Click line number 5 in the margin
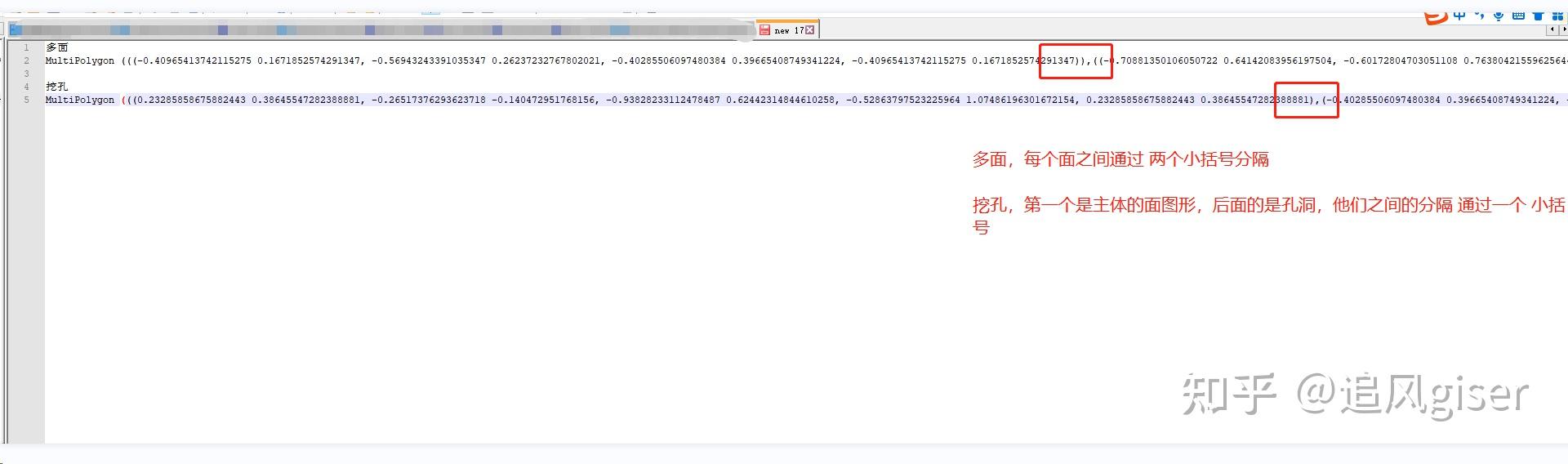 (x=27, y=100)
